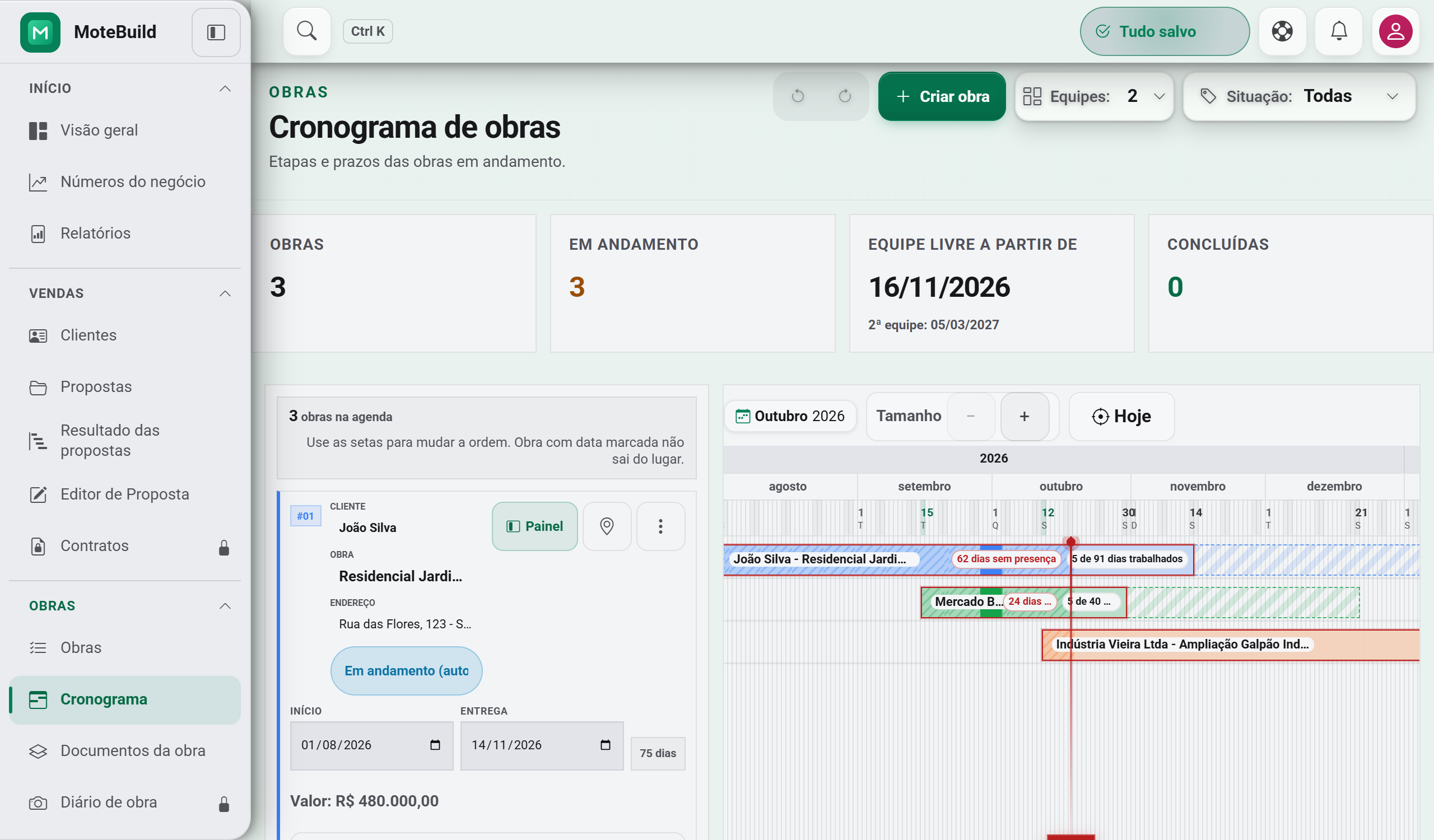Increase timeline size with plus button
This screenshot has height=840, width=1434.
1025,416
